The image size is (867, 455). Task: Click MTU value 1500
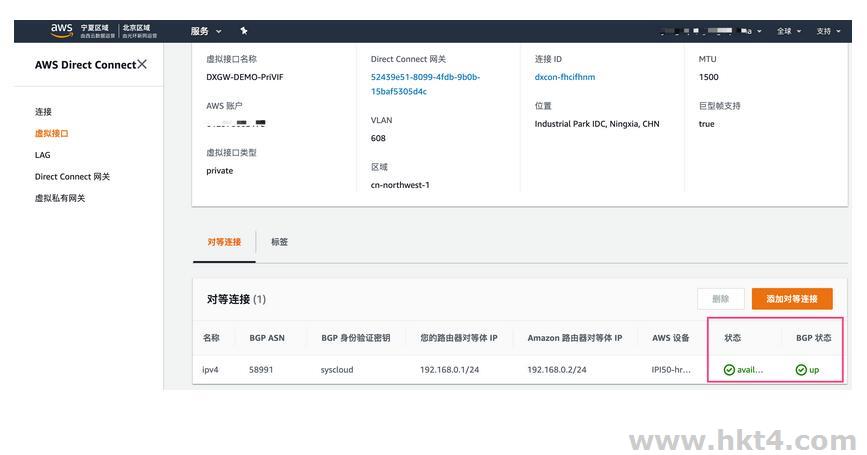[x=709, y=77]
